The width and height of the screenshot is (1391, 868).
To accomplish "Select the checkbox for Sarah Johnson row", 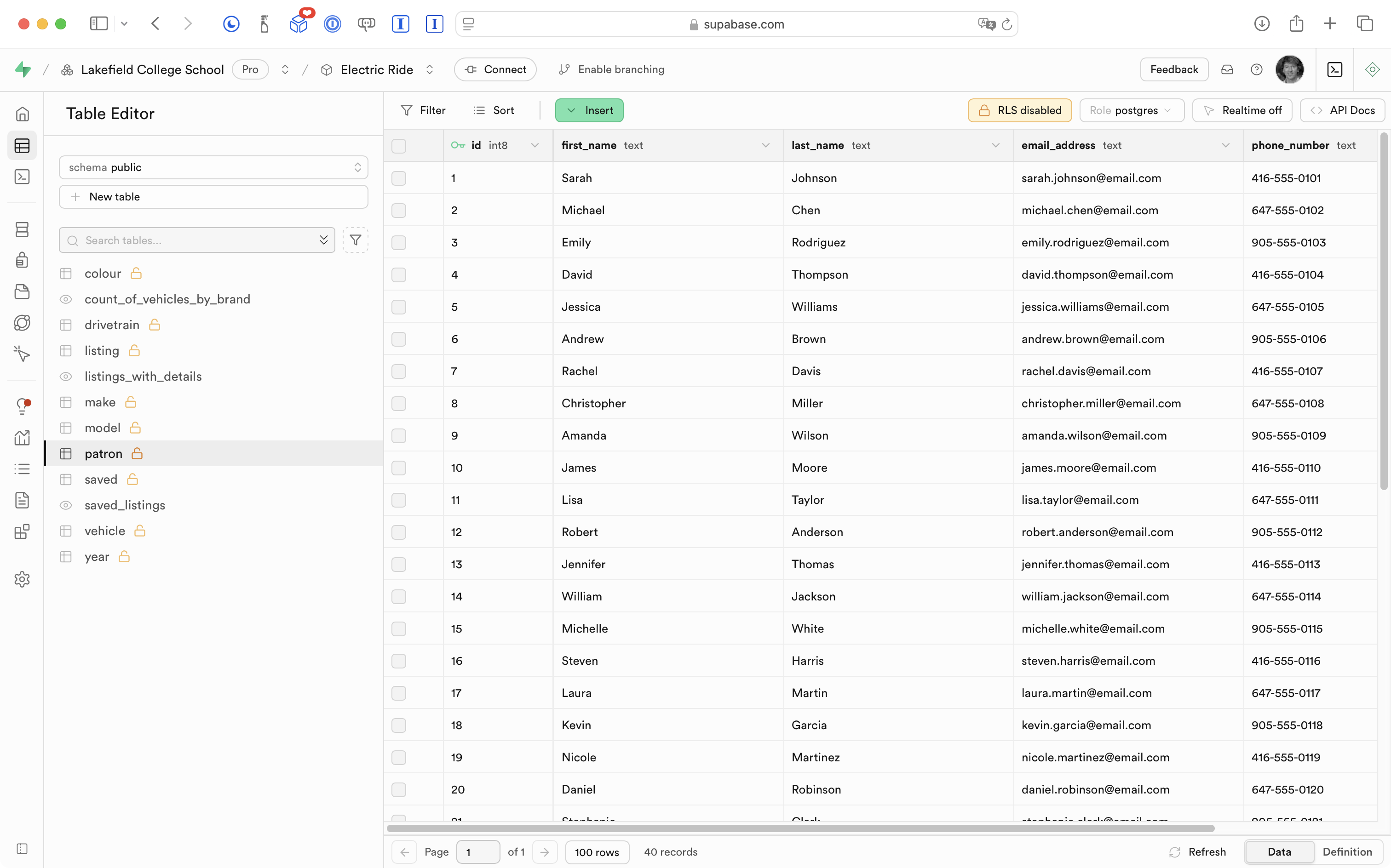I will coord(398,178).
